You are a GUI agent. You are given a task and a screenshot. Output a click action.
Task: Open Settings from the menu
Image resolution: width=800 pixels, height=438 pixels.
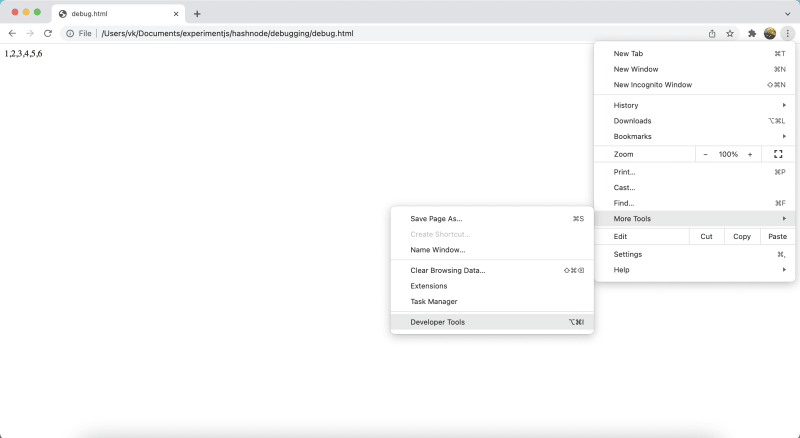coord(694,254)
